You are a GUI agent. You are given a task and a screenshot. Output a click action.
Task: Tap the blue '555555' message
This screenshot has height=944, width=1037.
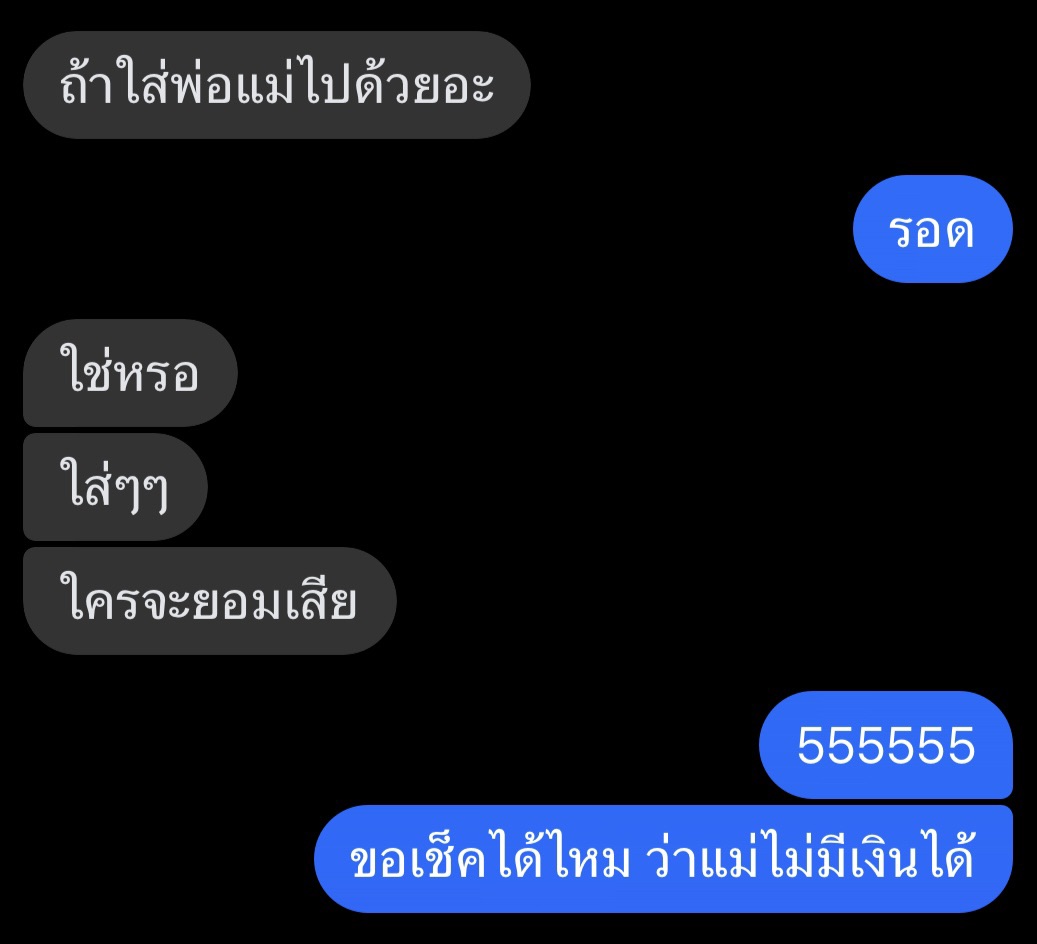(886, 745)
